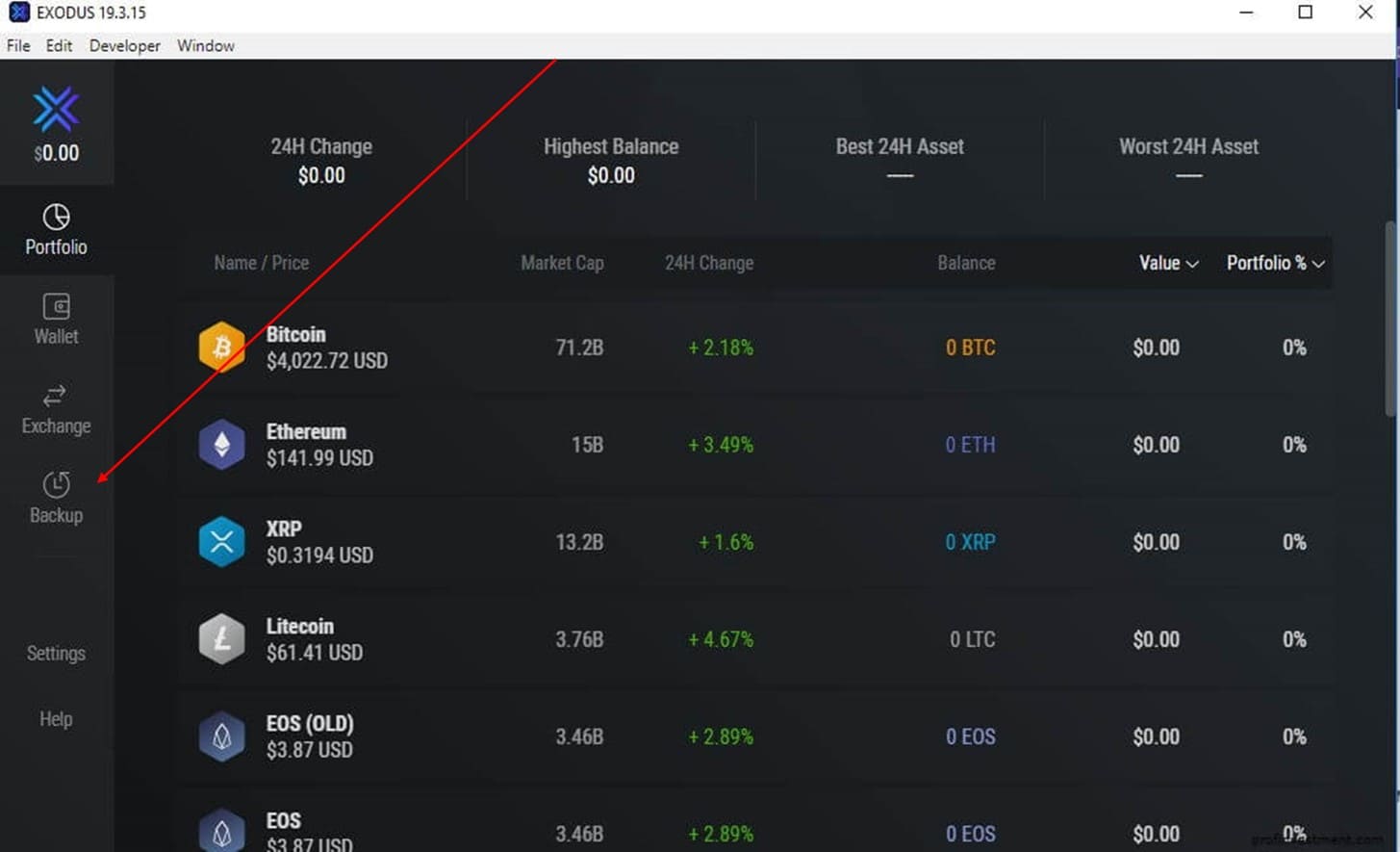Open Help in the sidebar
The image size is (1400, 852).
(x=56, y=718)
